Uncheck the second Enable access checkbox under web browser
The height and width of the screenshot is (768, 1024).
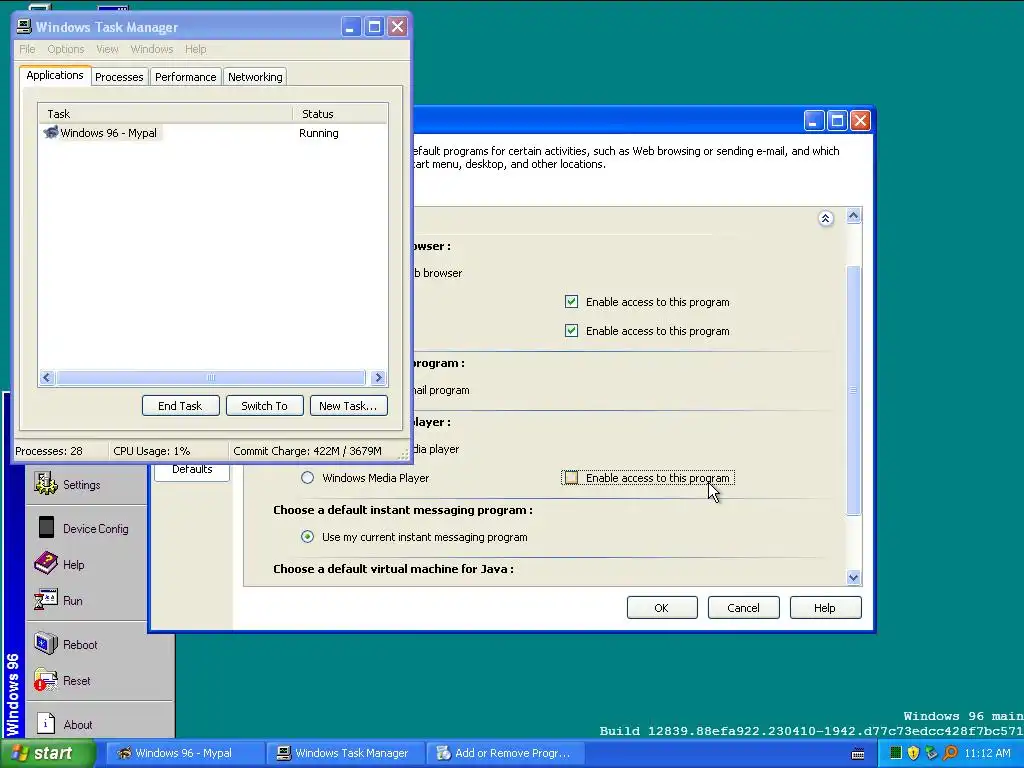click(571, 330)
